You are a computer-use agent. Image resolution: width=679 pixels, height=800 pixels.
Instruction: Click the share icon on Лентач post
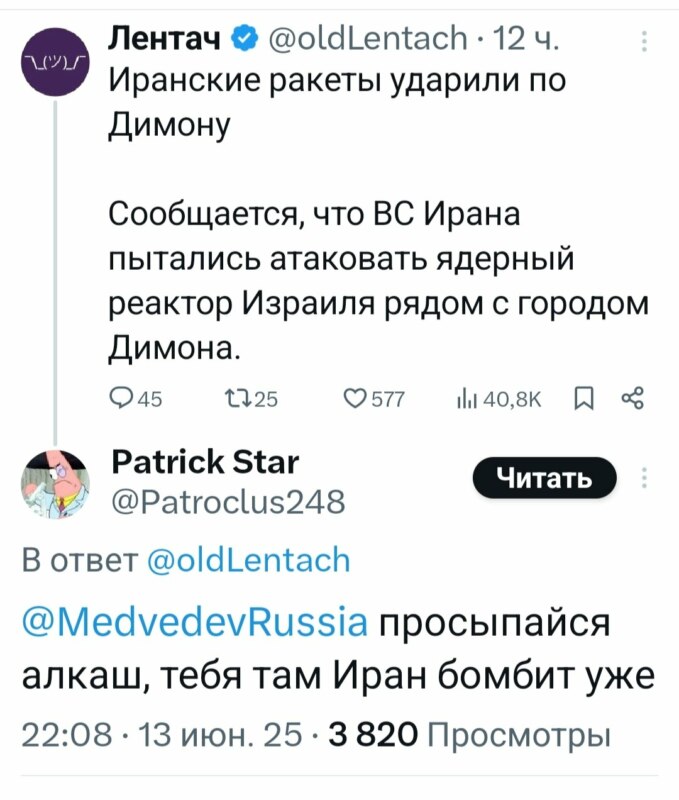point(630,400)
